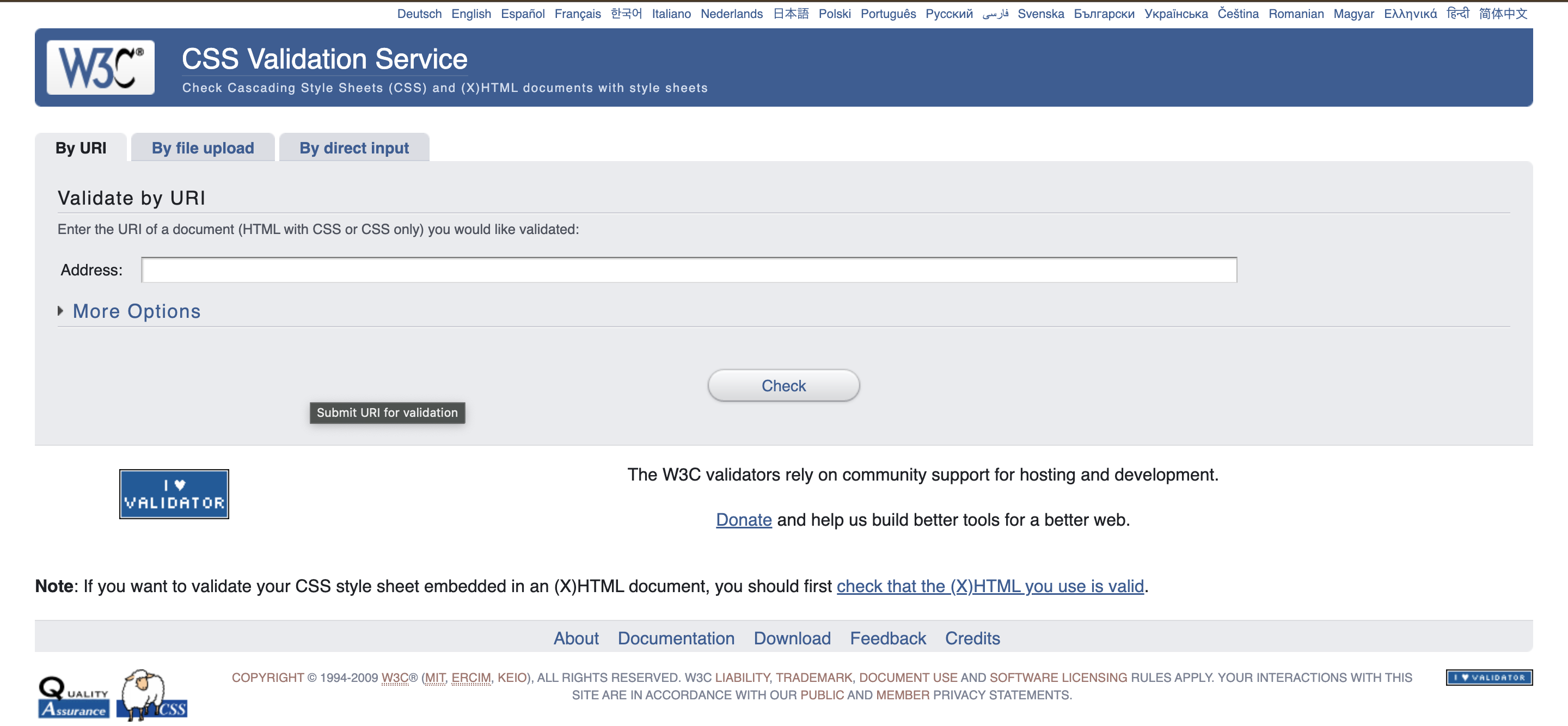Switch to the By file upload tab
The image size is (1568, 726).
(x=203, y=148)
